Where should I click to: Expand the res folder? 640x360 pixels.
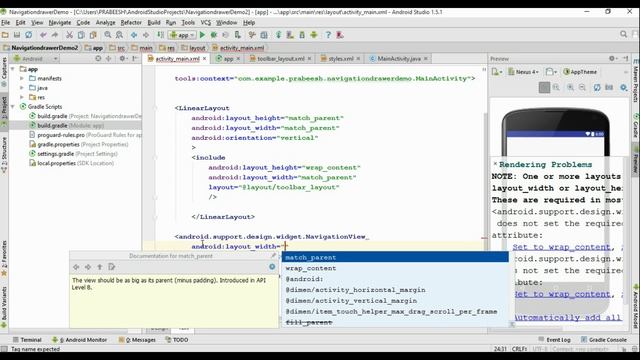click(x=22, y=97)
